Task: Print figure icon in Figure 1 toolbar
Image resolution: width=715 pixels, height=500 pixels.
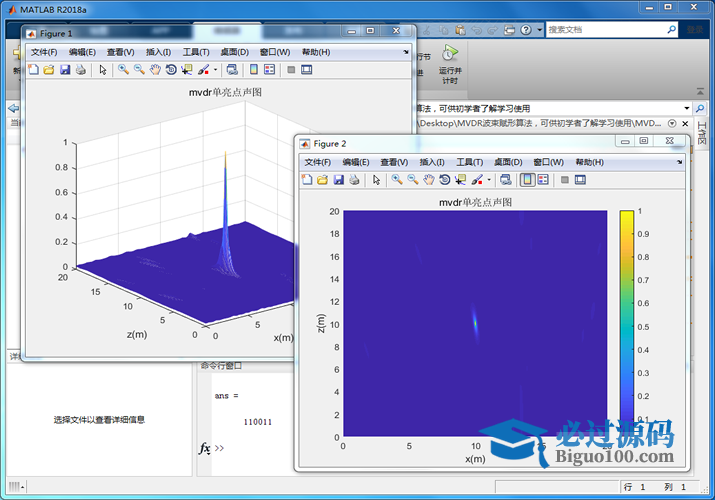Action: tap(81, 70)
